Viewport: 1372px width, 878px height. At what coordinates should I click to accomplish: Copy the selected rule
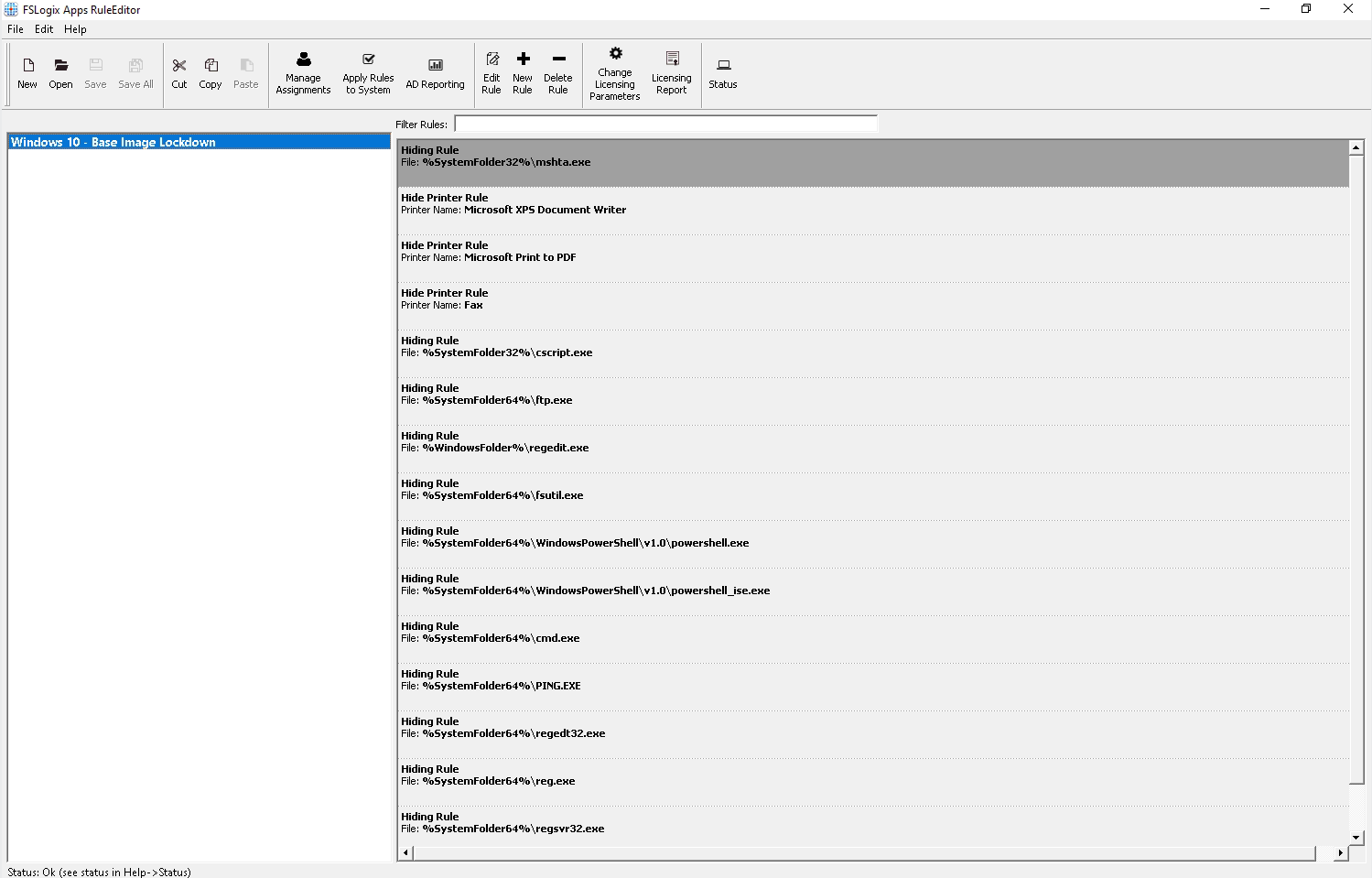(x=211, y=73)
